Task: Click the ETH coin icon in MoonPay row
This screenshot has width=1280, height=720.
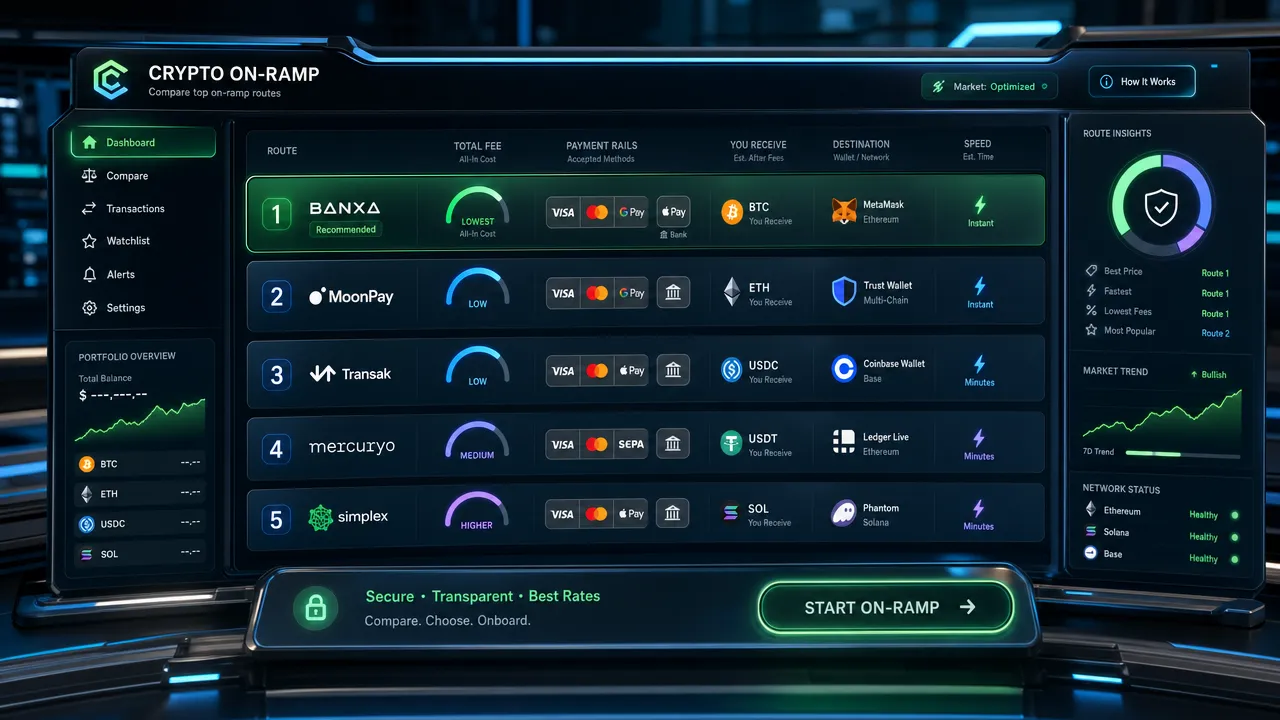Action: [x=732, y=292]
